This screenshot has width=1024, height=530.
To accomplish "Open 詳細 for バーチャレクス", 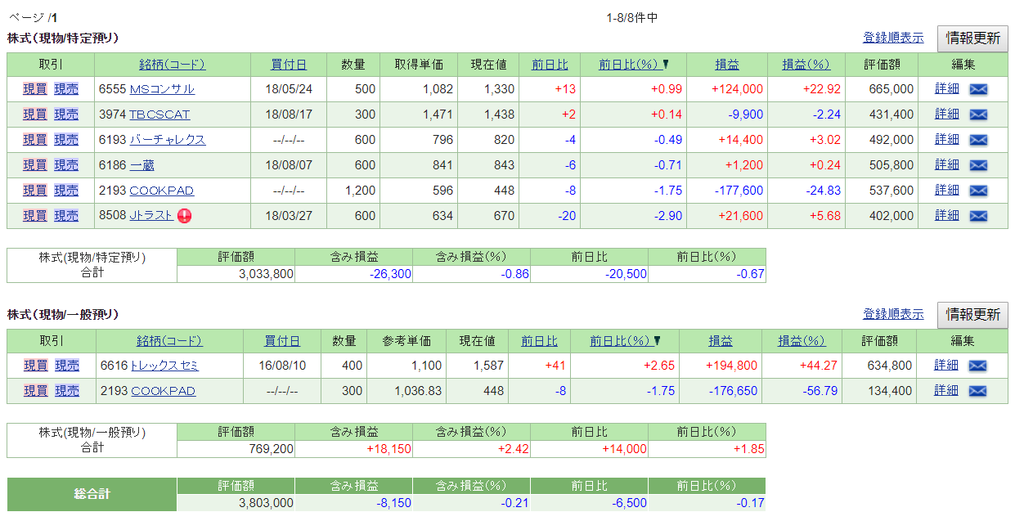I will pyautogui.click(x=946, y=140).
